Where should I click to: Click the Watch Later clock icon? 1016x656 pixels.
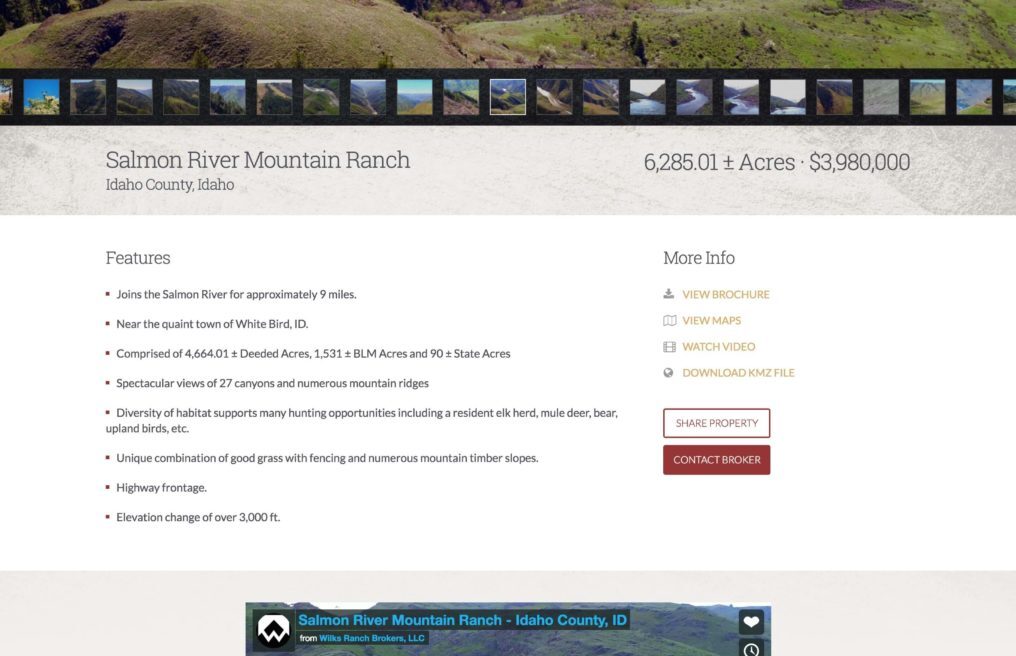(x=751, y=649)
